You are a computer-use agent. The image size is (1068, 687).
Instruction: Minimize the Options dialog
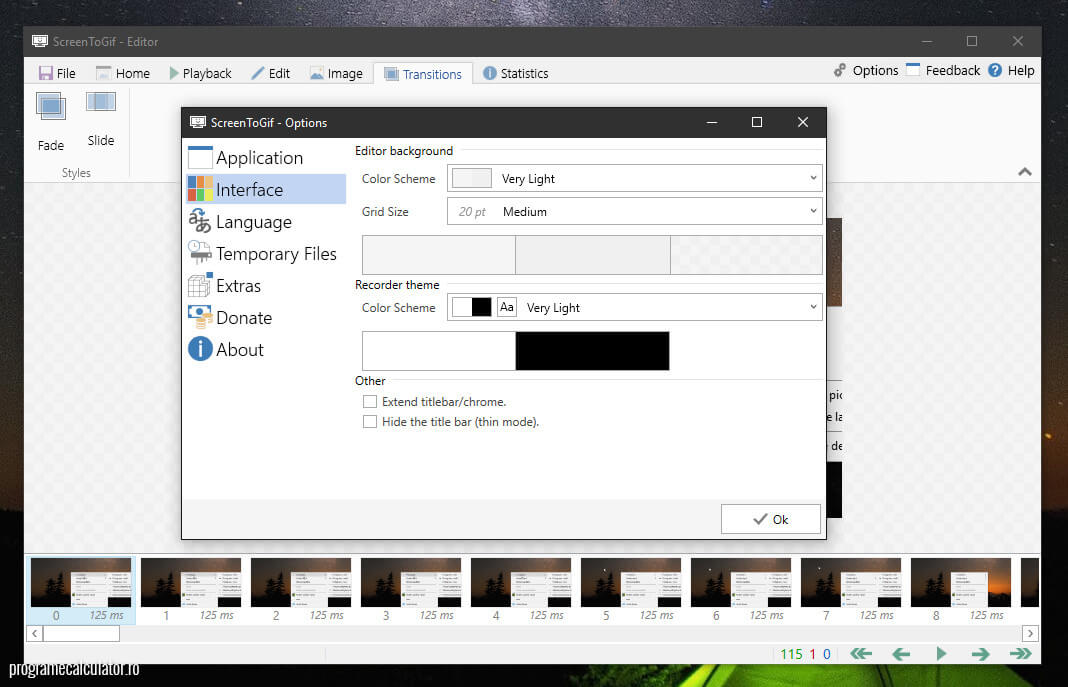[x=712, y=122]
